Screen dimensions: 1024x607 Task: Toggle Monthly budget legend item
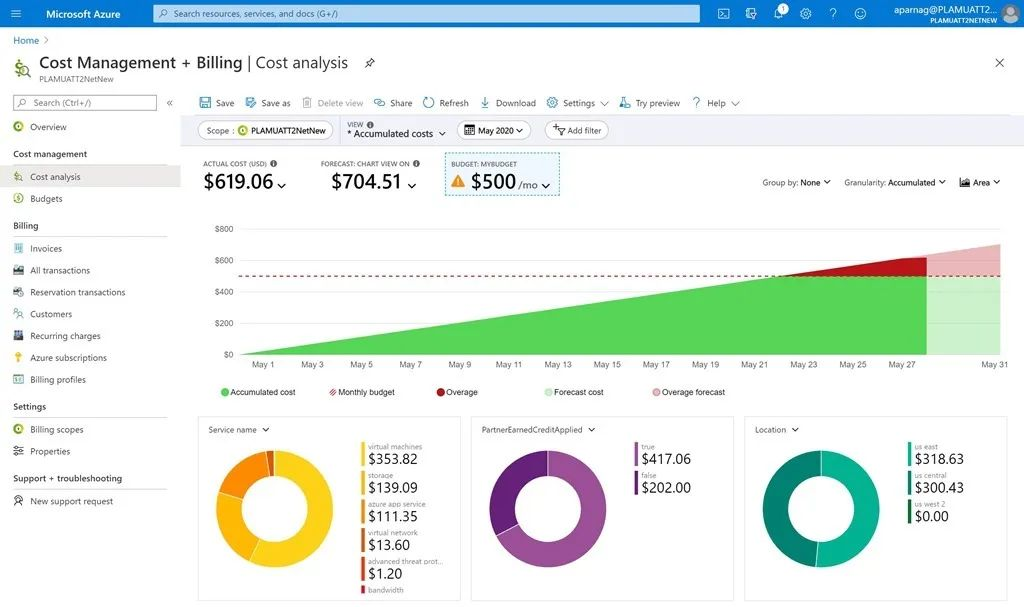tap(362, 392)
